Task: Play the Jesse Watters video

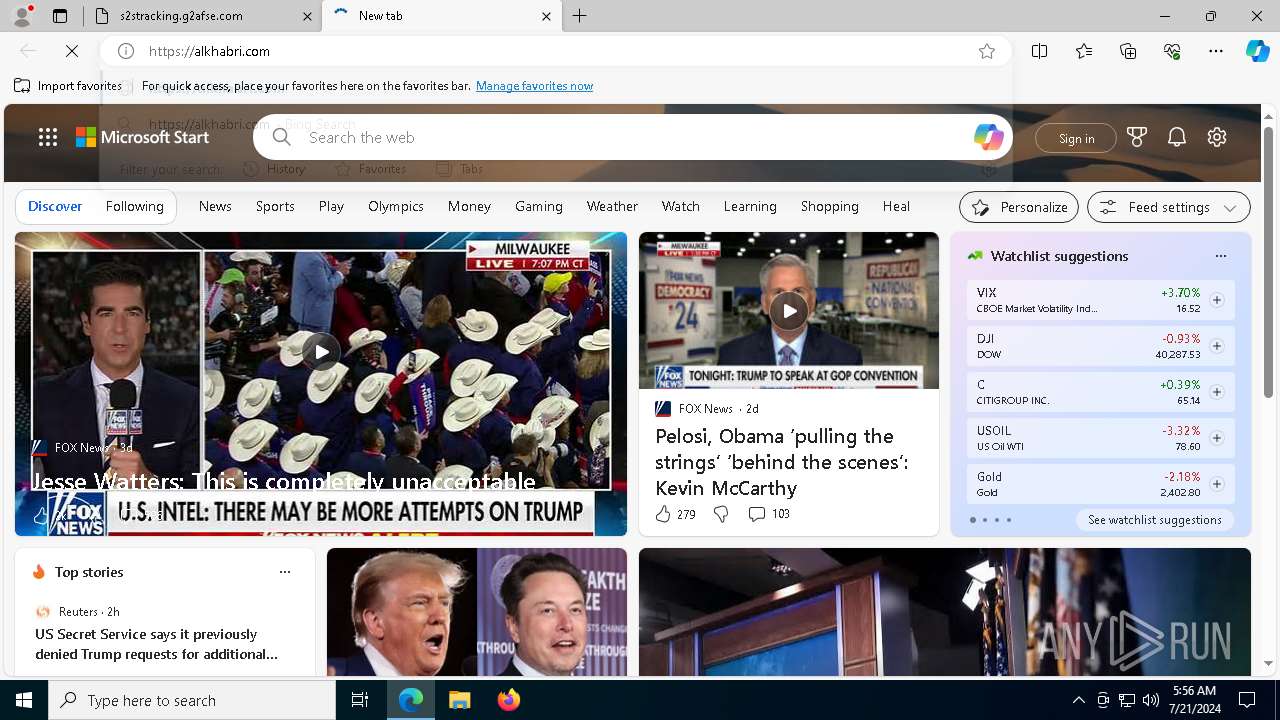Action: [x=321, y=351]
